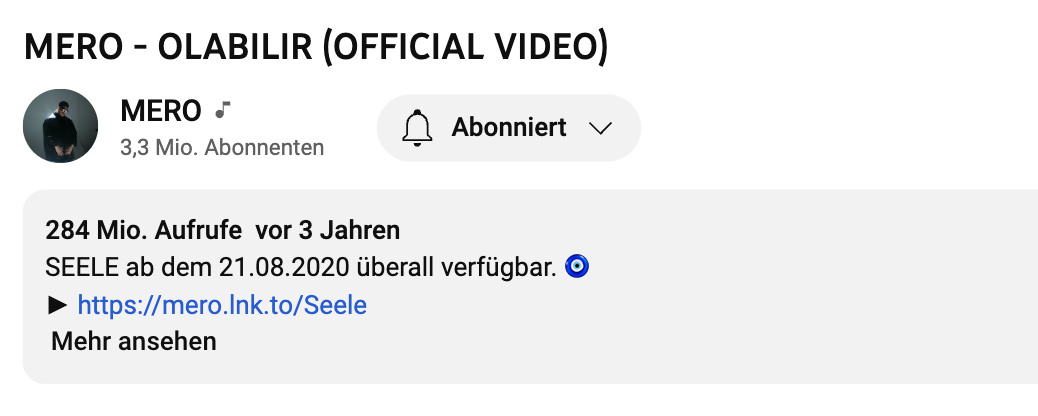
Task: Click the word SEELE in description
Action: (78, 268)
